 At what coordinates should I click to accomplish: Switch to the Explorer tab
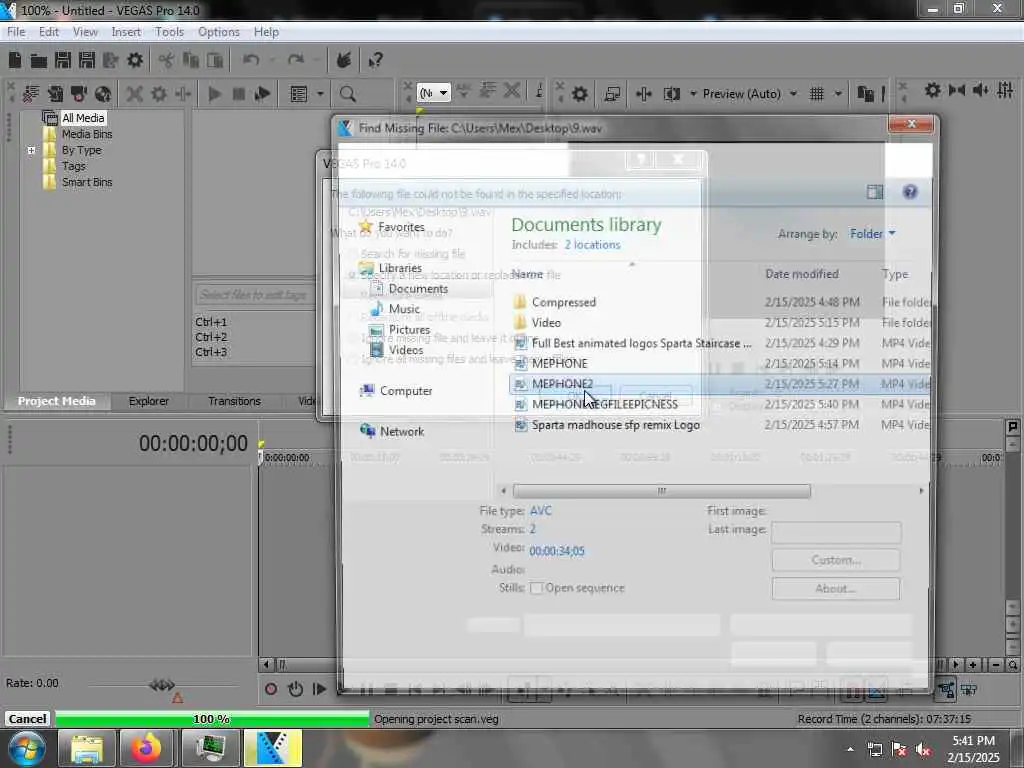(x=148, y=401)
